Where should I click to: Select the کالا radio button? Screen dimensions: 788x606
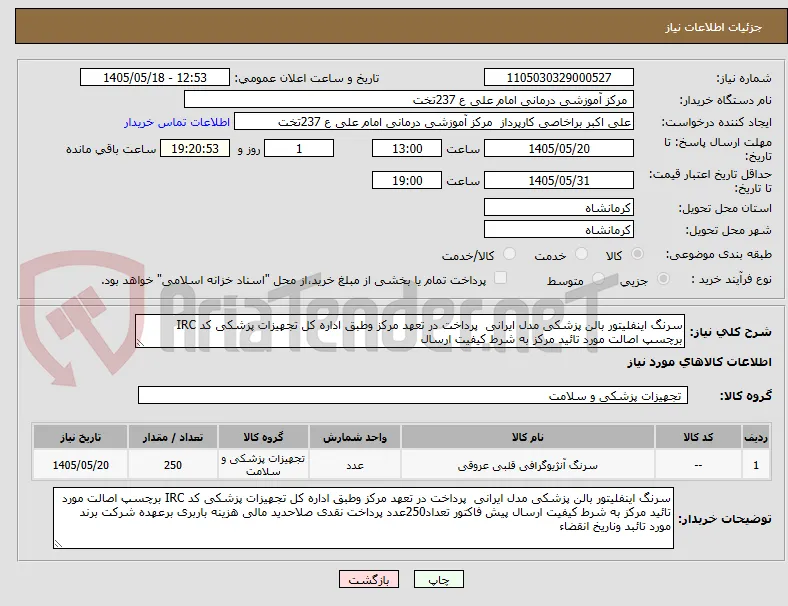(637, 254)
